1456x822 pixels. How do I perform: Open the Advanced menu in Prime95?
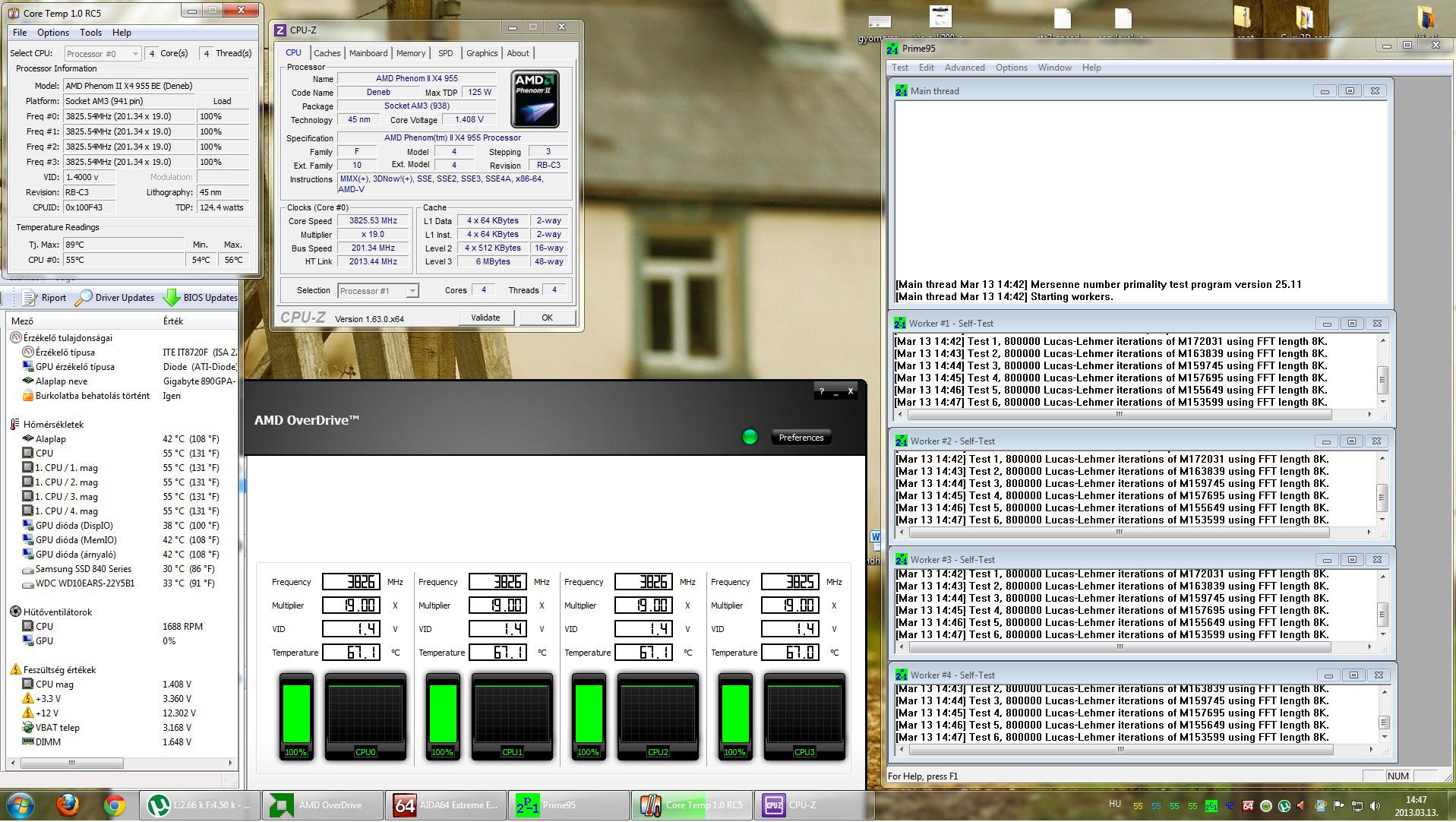tap(965, 68)
